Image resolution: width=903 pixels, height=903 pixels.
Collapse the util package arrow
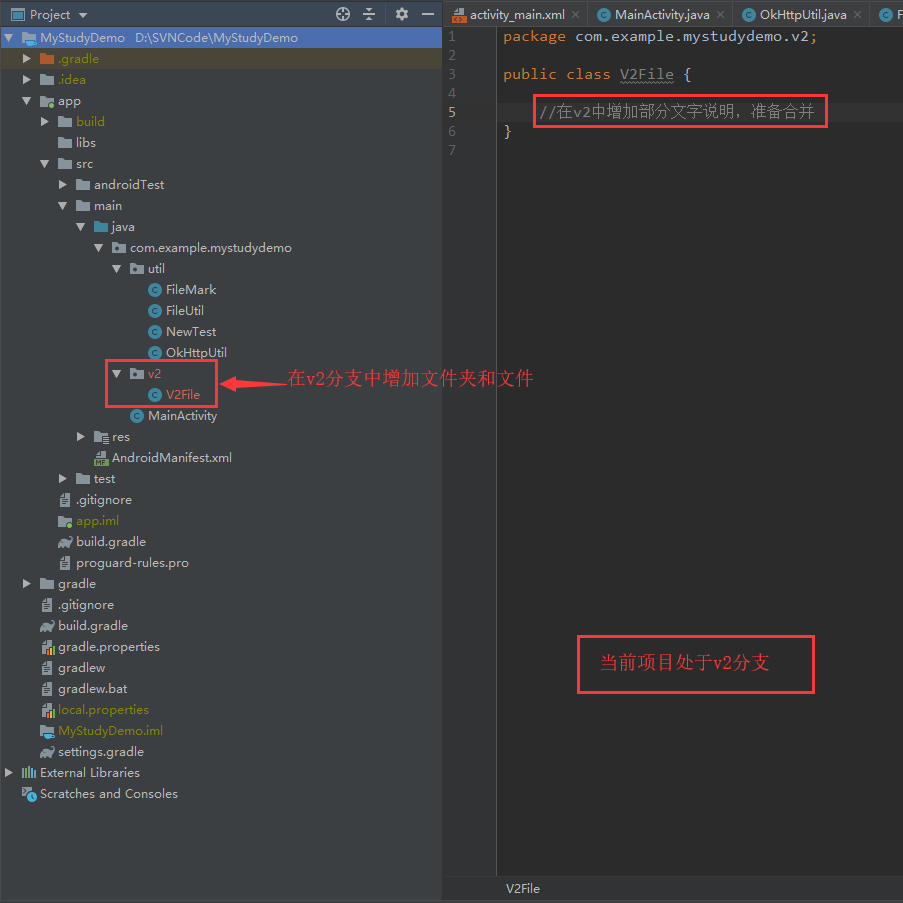[117, 269]
